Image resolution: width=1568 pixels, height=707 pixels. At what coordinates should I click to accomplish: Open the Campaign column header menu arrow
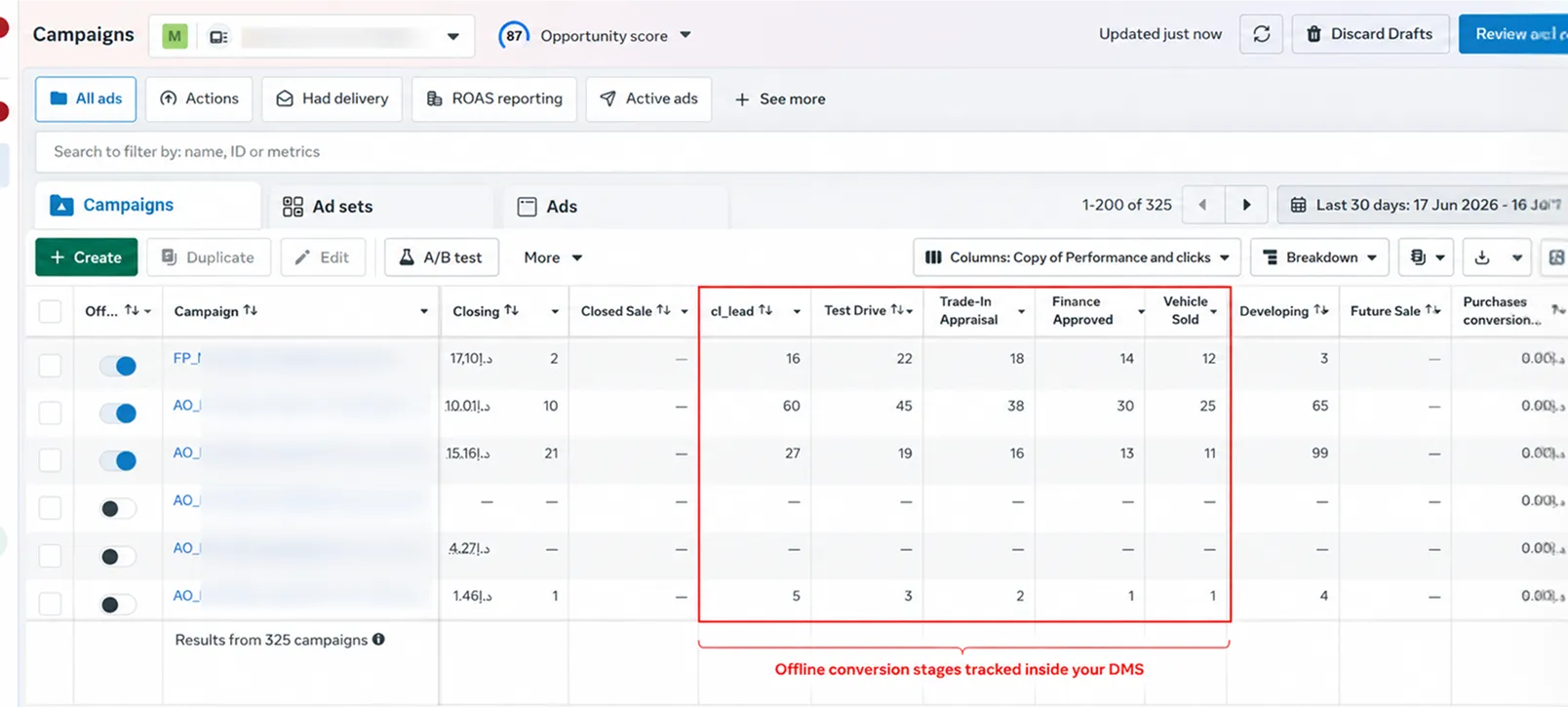point(424,311)
